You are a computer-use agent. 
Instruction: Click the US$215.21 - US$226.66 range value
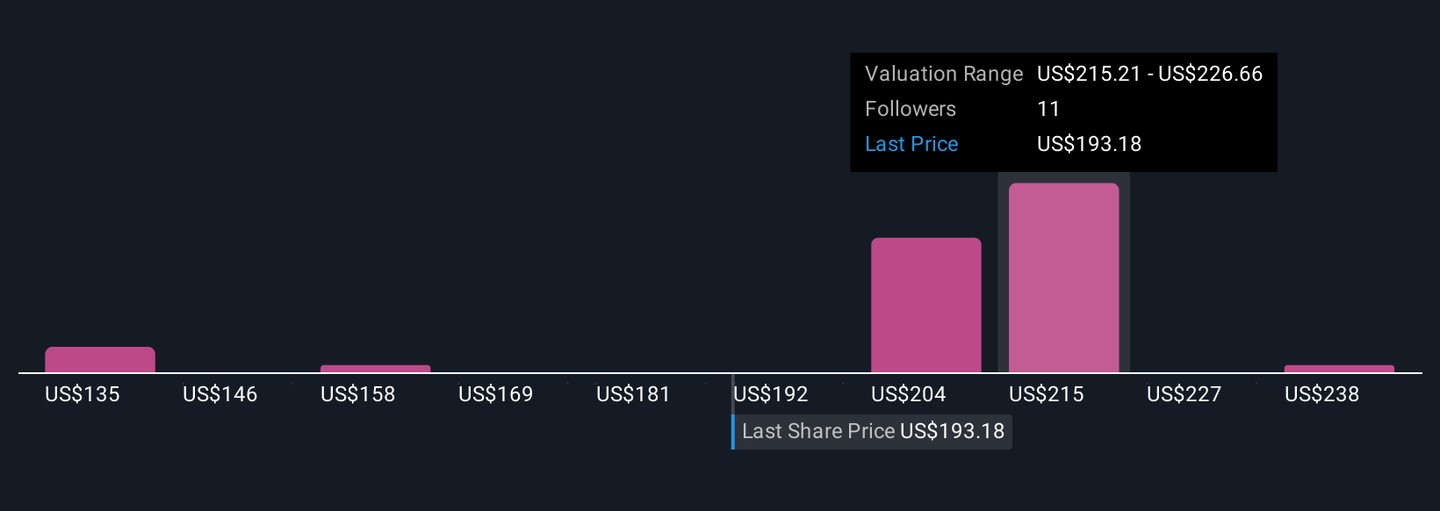coord(1150,74)
